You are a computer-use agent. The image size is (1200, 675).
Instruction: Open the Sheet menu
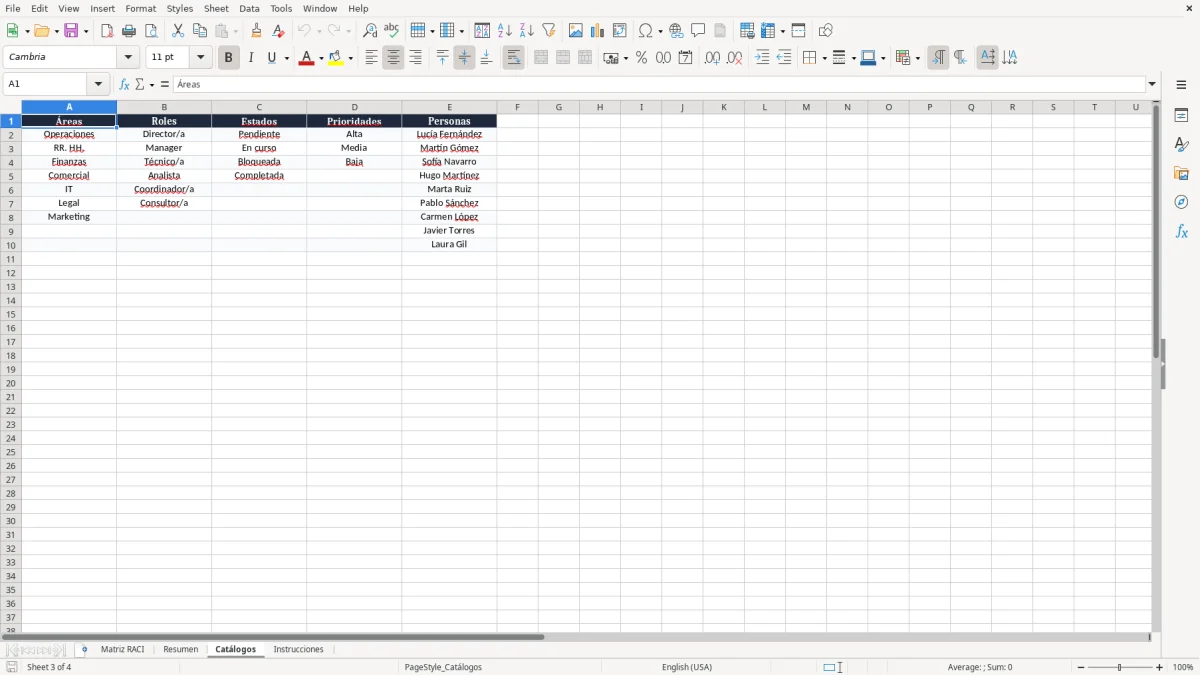pyautogui.click(x=216, y=8)
